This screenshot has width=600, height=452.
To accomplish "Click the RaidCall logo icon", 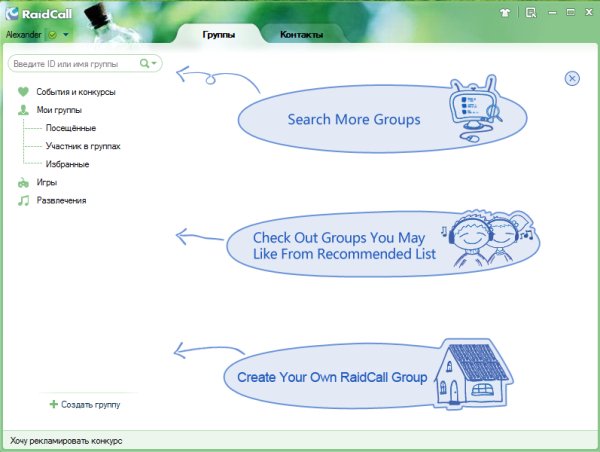I will pos(12,13).
